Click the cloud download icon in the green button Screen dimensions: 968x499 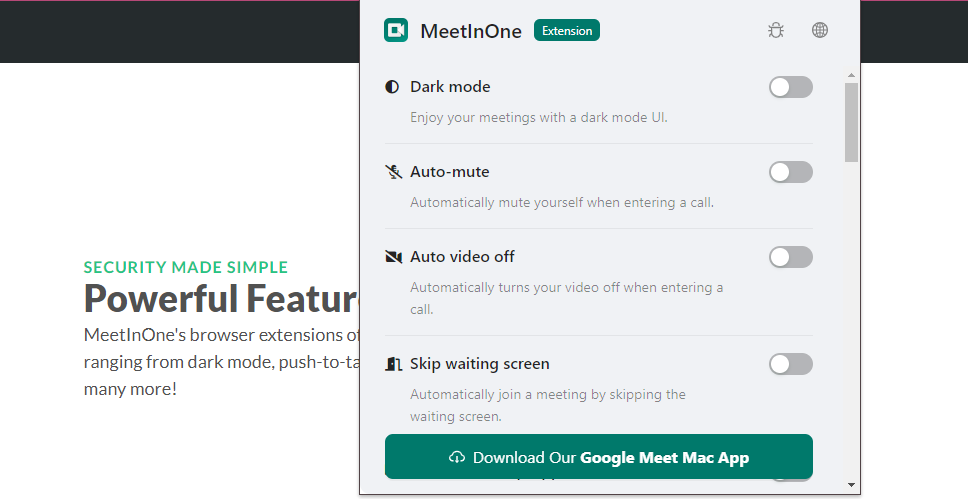pos(457,458)
